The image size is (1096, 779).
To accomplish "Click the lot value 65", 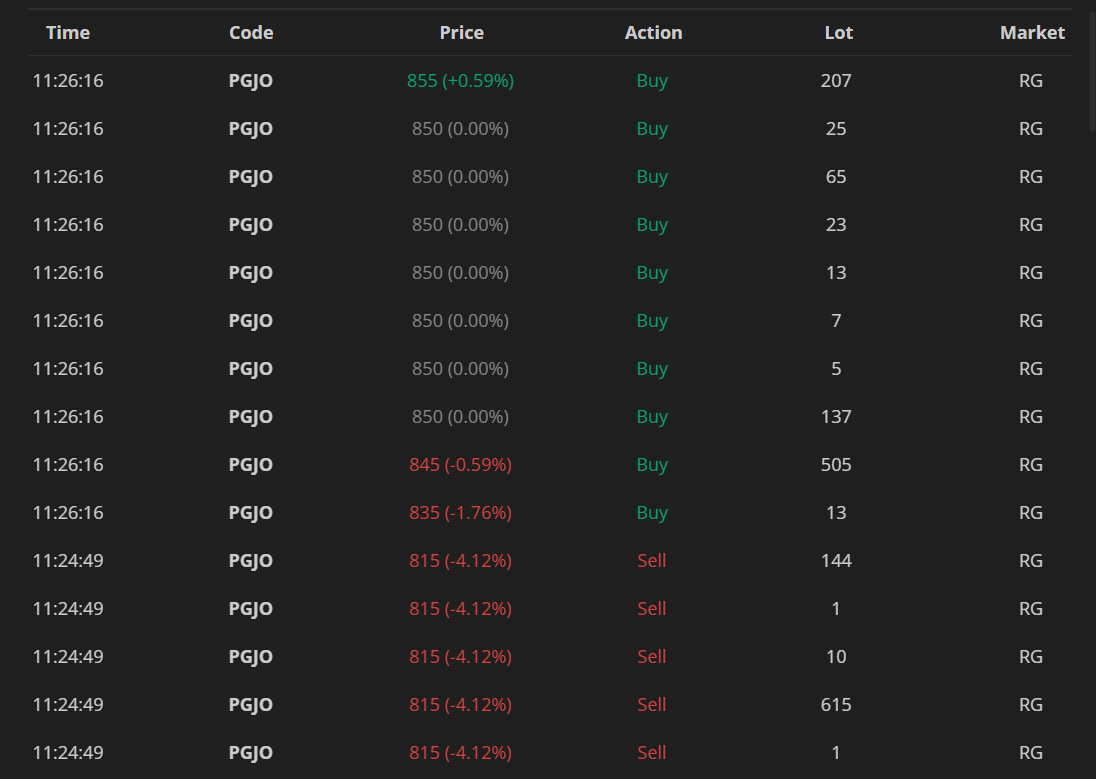I will (x=836, y=177).
